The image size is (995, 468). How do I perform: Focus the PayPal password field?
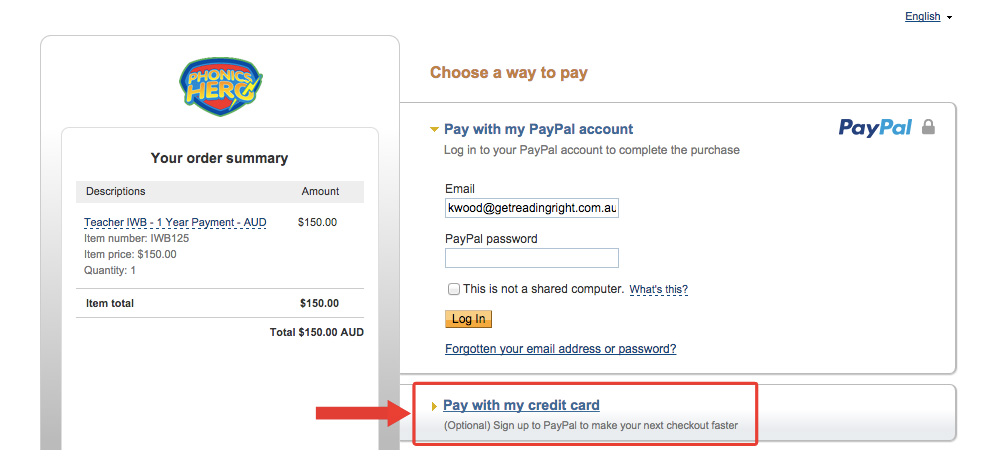click(532, 258)
